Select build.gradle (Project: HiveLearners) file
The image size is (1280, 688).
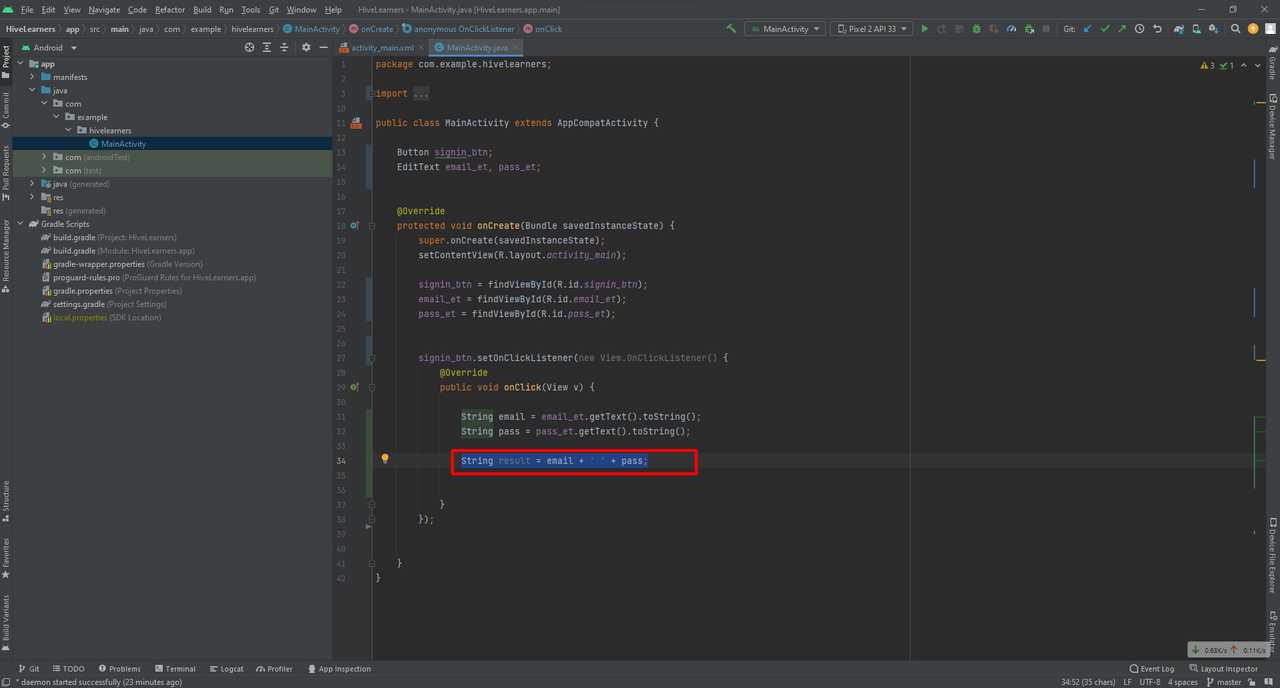coord(107,237)
